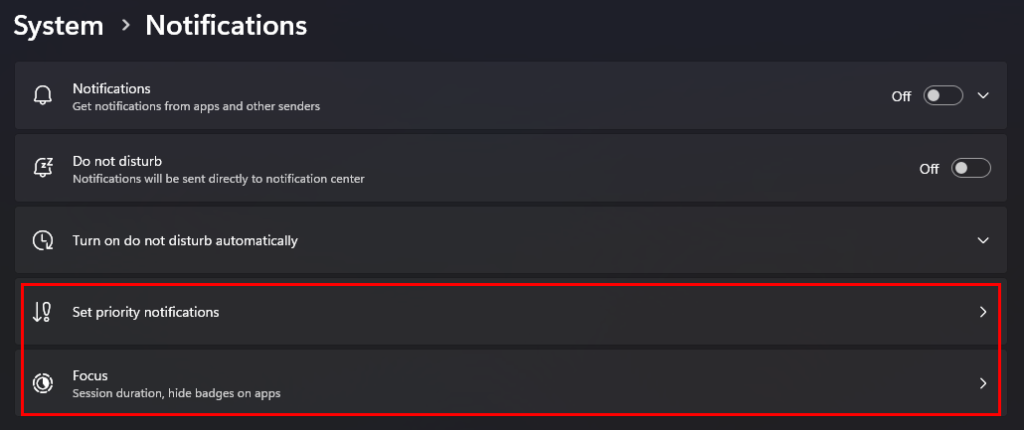Image resolution: width=1024 pixels, height=430 pixels.
Task: Click the bell icon in Notifications row
Action: coord(42,96)
